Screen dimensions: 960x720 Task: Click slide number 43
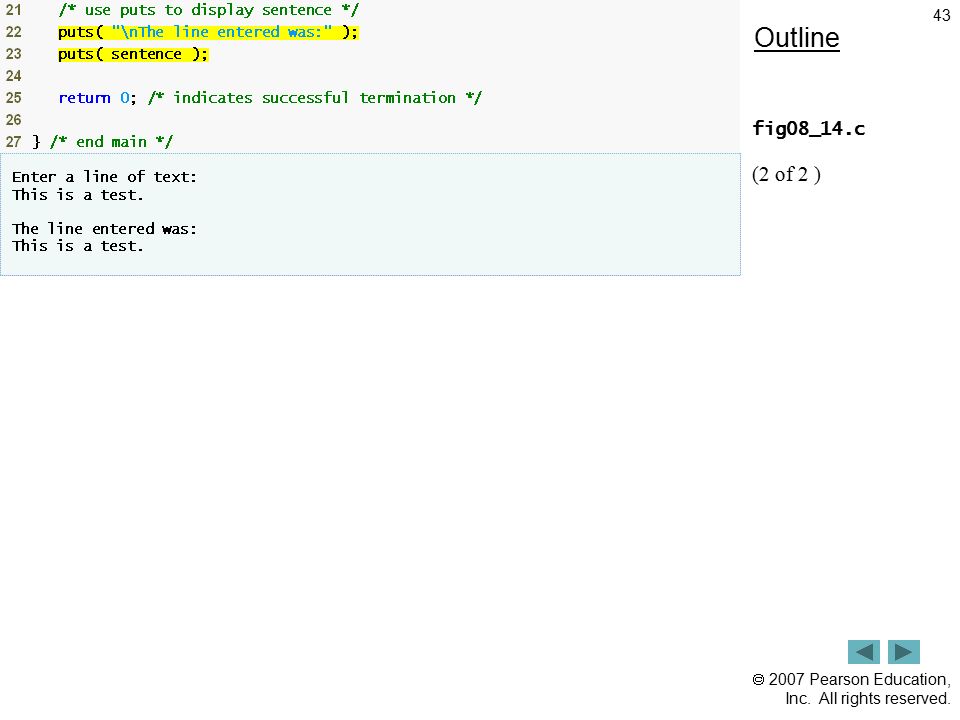point(941,15)
